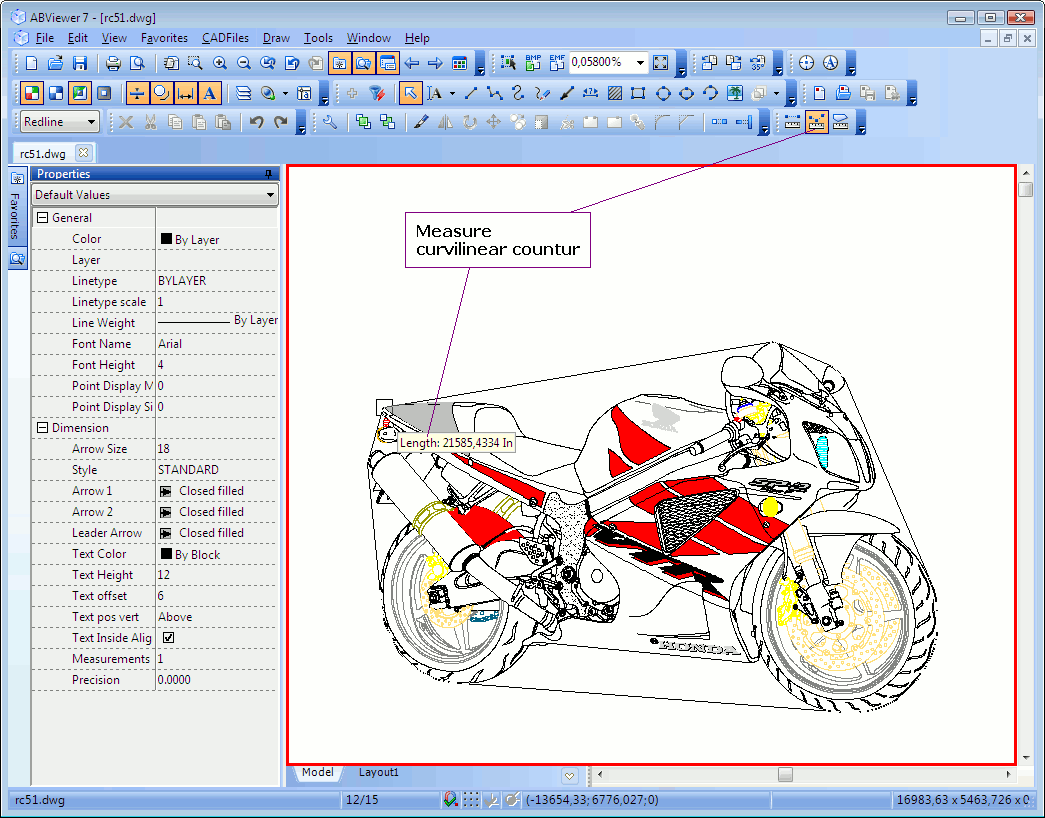Close the rc51.dwg document tab
Screen dimensions: 1045x818
pyautogui.click(x=83, y=153)
